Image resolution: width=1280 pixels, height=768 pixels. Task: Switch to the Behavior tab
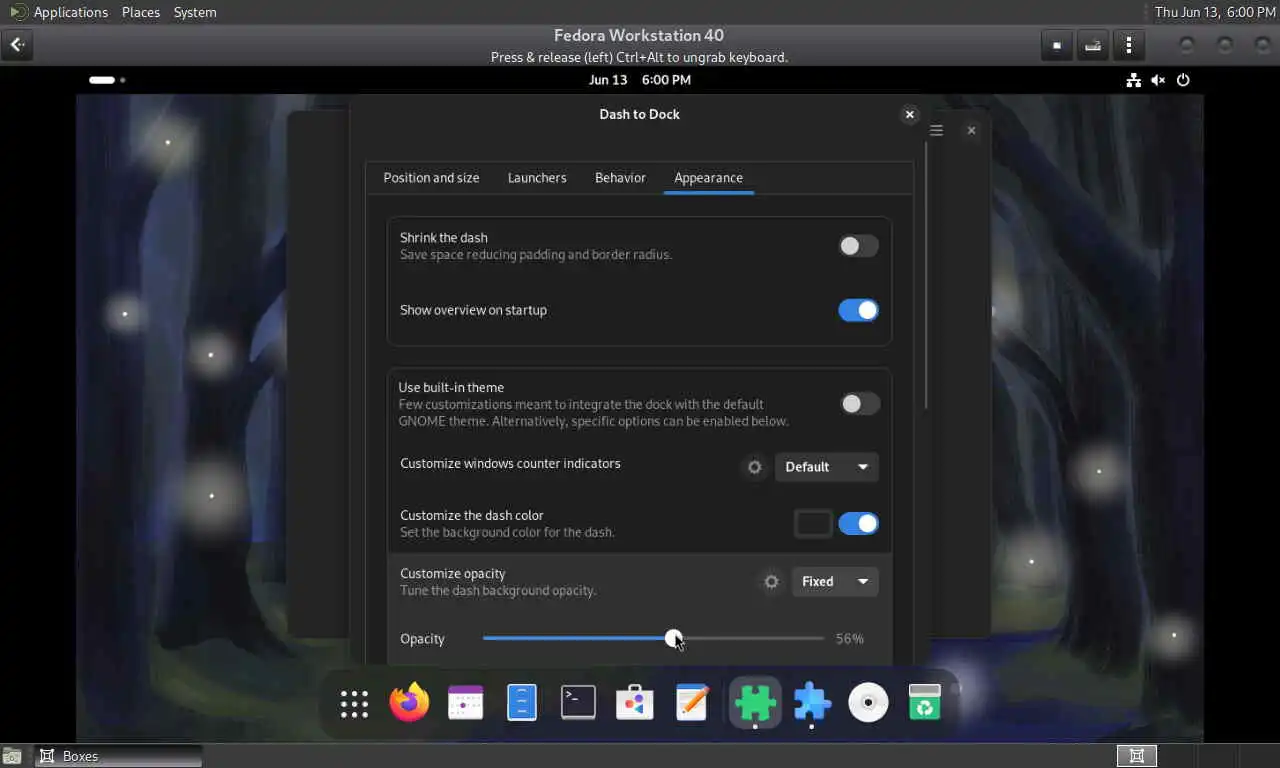620,178
